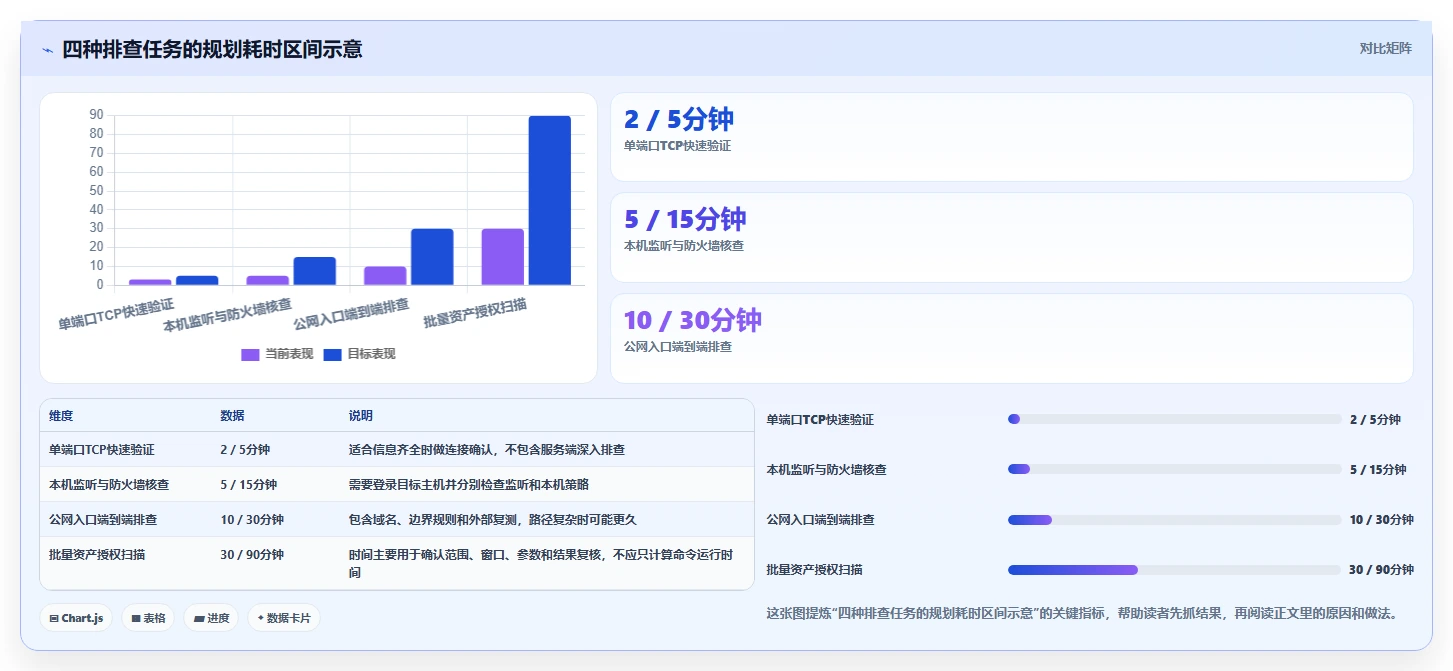Viewport: 1453px width, 671px height.
Task: Click the purple 批量资产授权扫描 current bar
Action: coord(502,257)
